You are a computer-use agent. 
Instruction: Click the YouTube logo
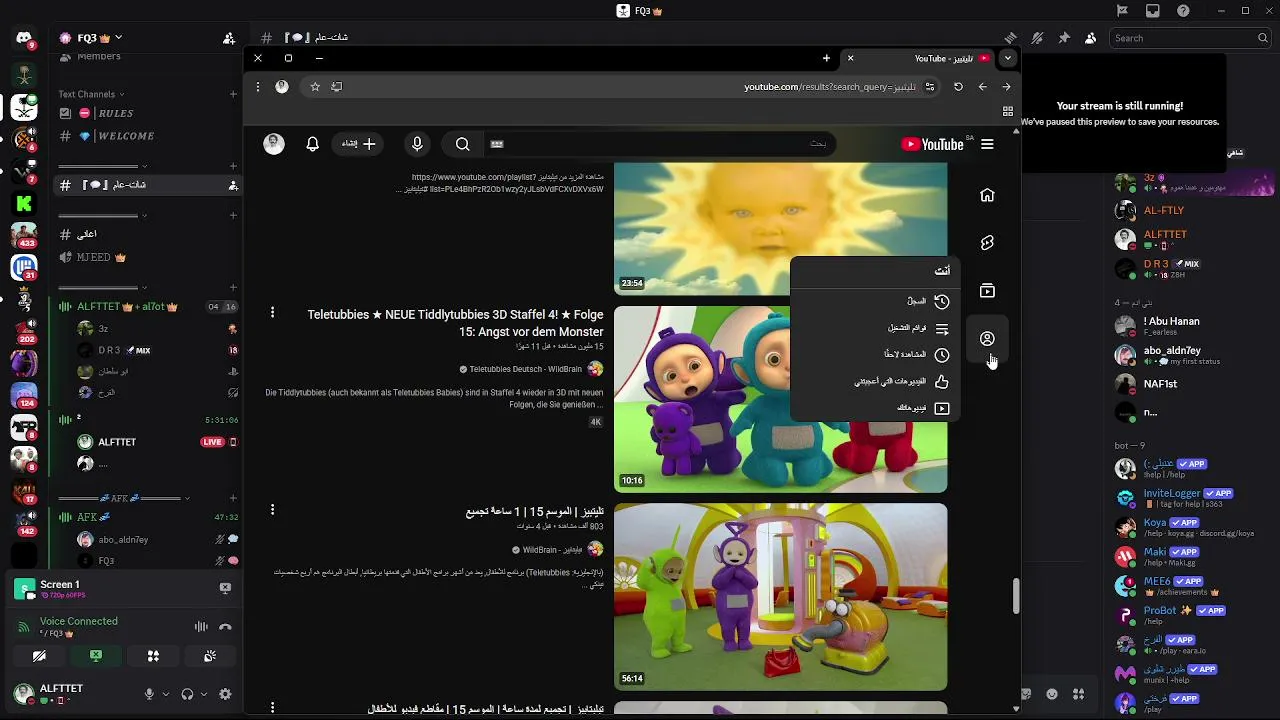[932, 144]
